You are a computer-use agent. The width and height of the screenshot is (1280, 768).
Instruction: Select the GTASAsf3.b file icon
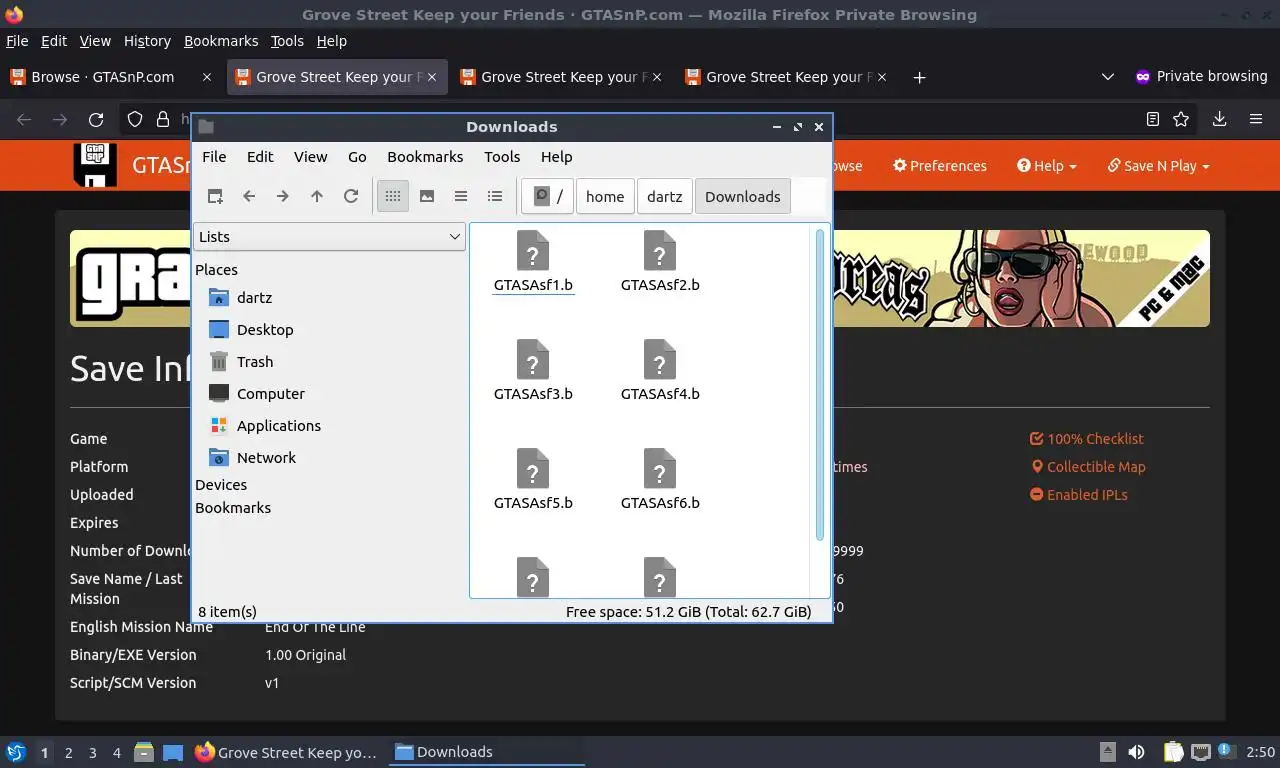pyautogui.click(x=533, y=360)
